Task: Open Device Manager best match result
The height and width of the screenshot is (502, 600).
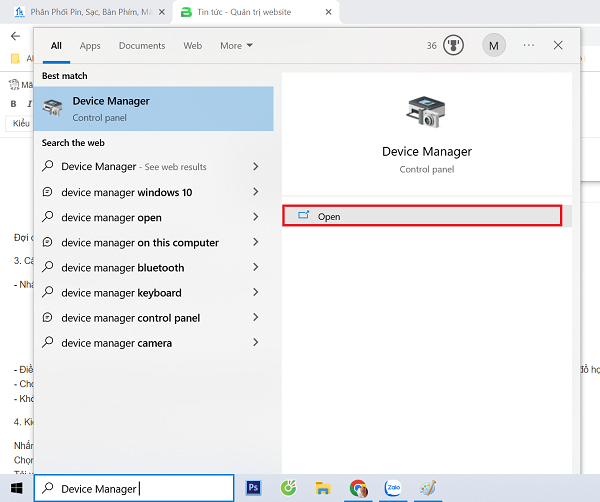Action: coord(153,109)
